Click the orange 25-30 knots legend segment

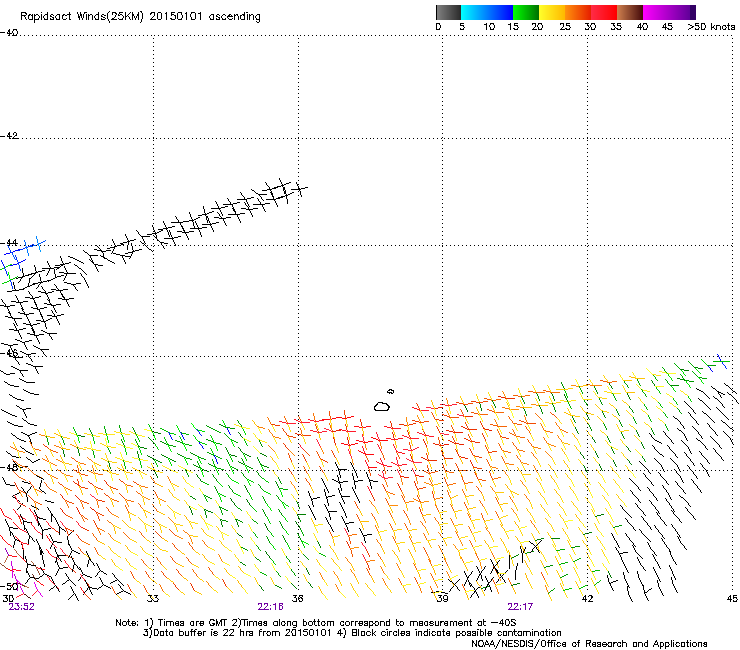[578, 12]
